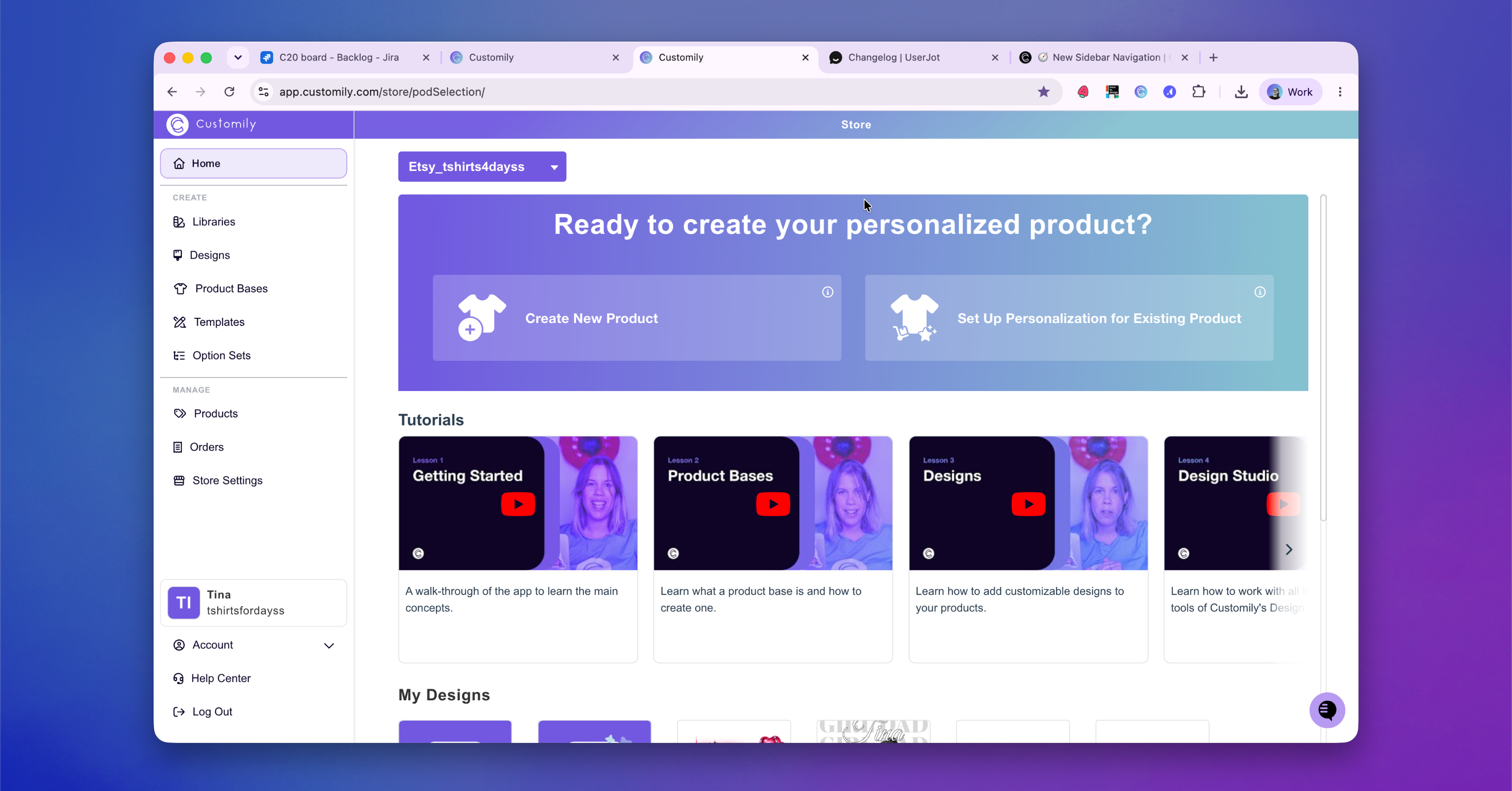Click the Help Center headset icon

[179, 678]
